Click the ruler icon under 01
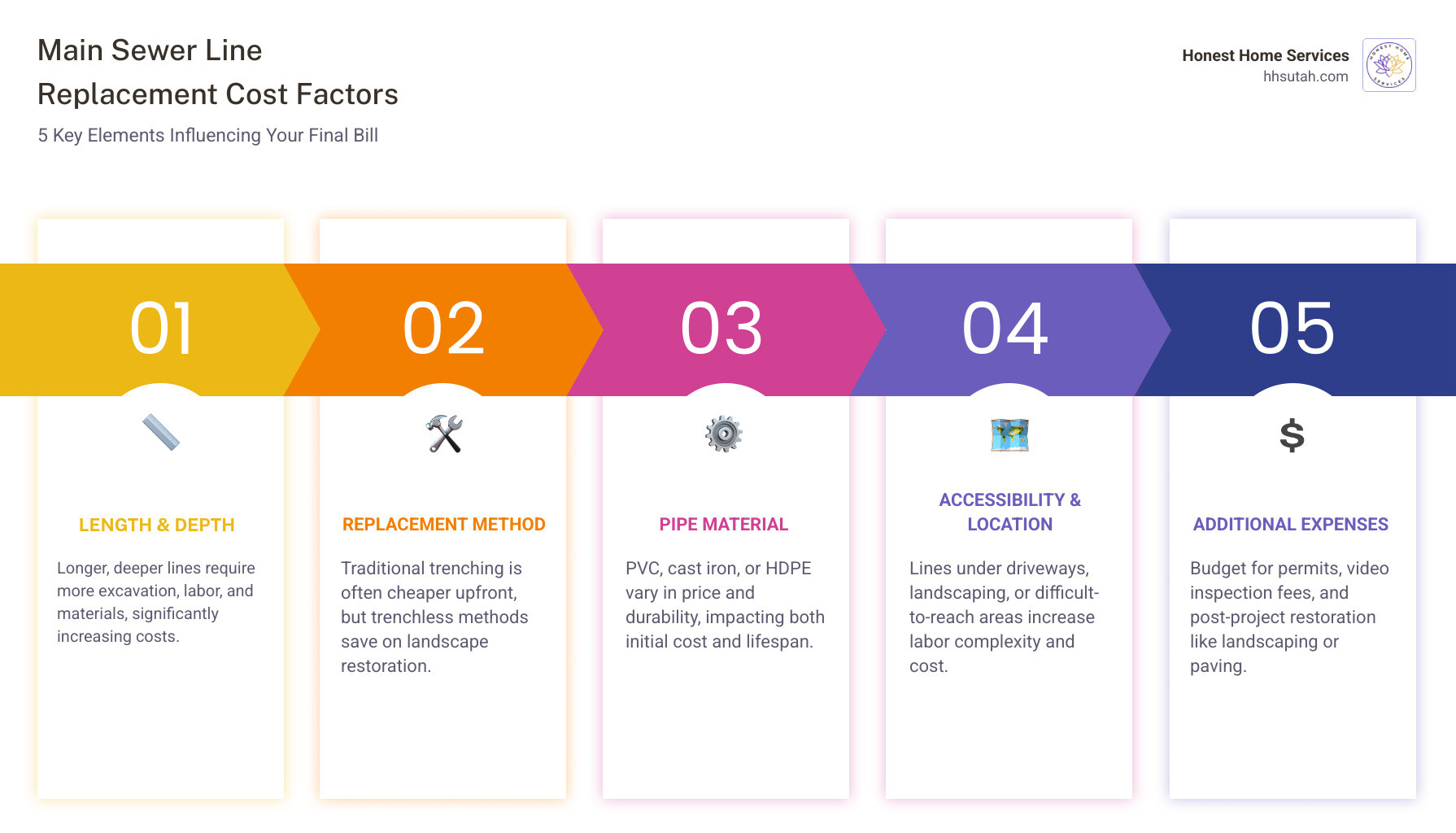 pos(161,432)
